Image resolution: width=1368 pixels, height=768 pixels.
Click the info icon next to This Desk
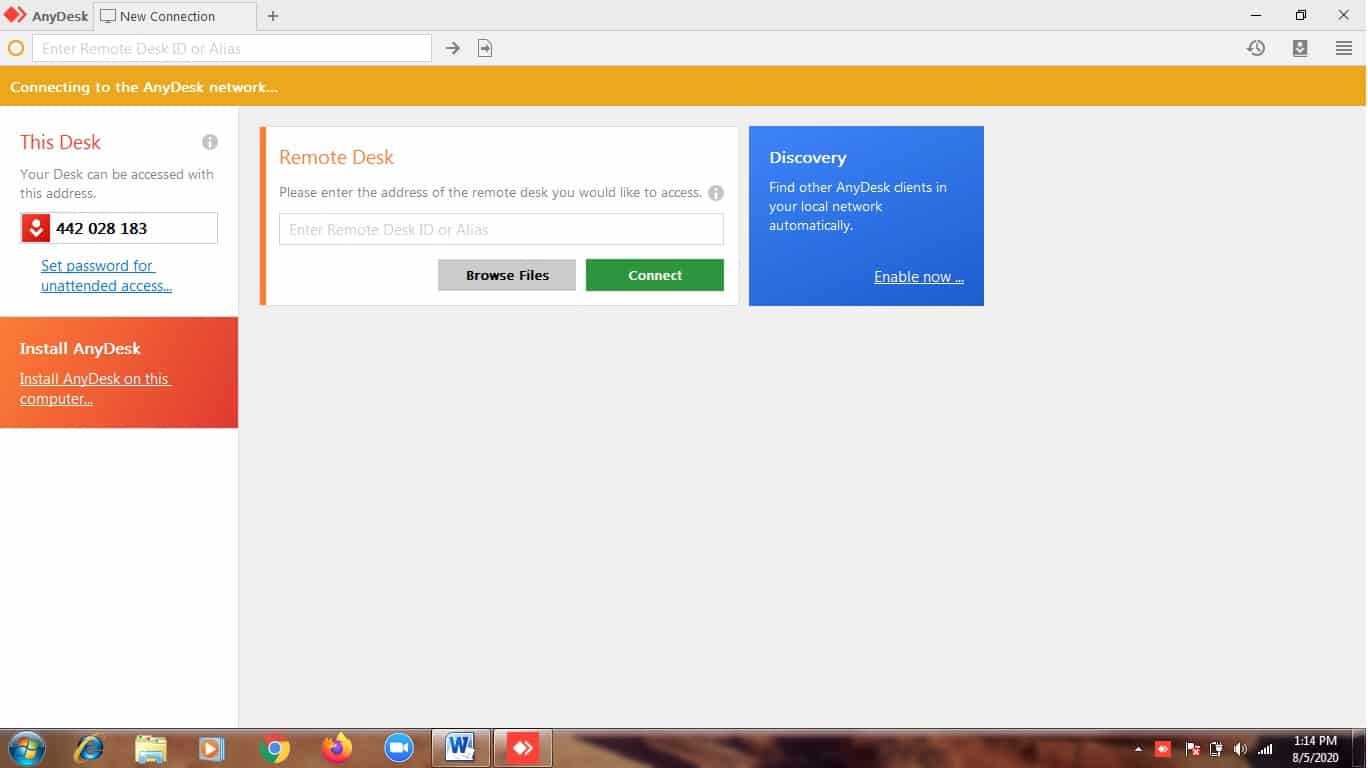click(210, 142)
